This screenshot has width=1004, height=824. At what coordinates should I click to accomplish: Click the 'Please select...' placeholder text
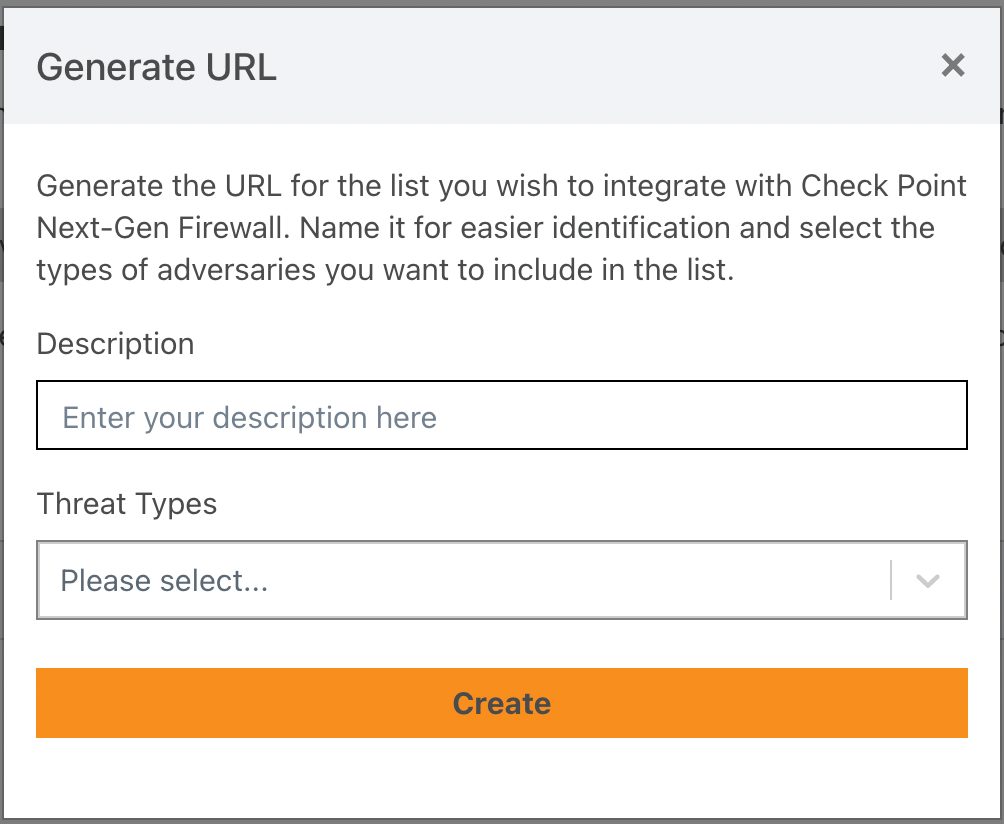coord(164,581)
